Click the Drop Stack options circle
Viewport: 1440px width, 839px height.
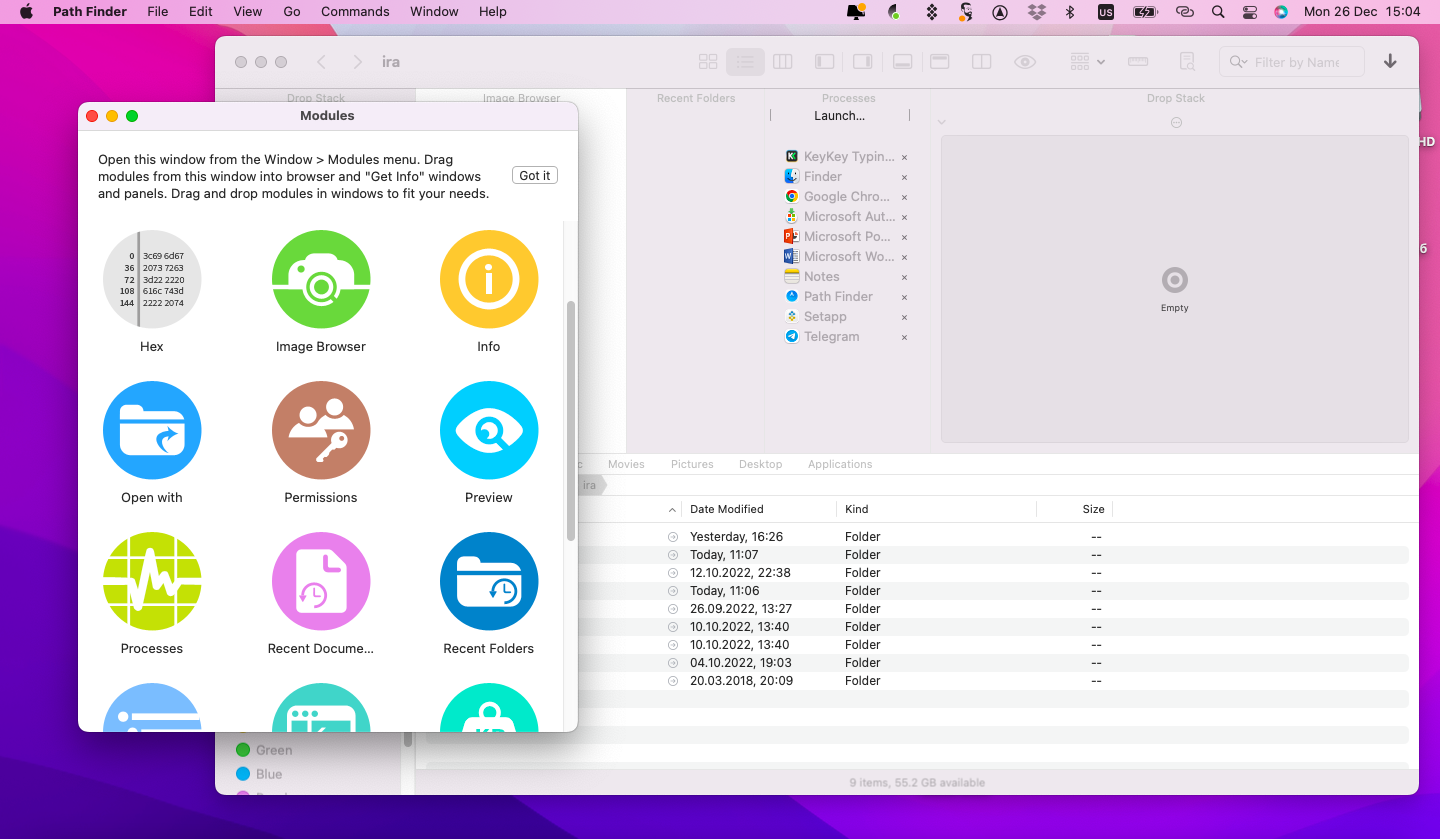1176,122
